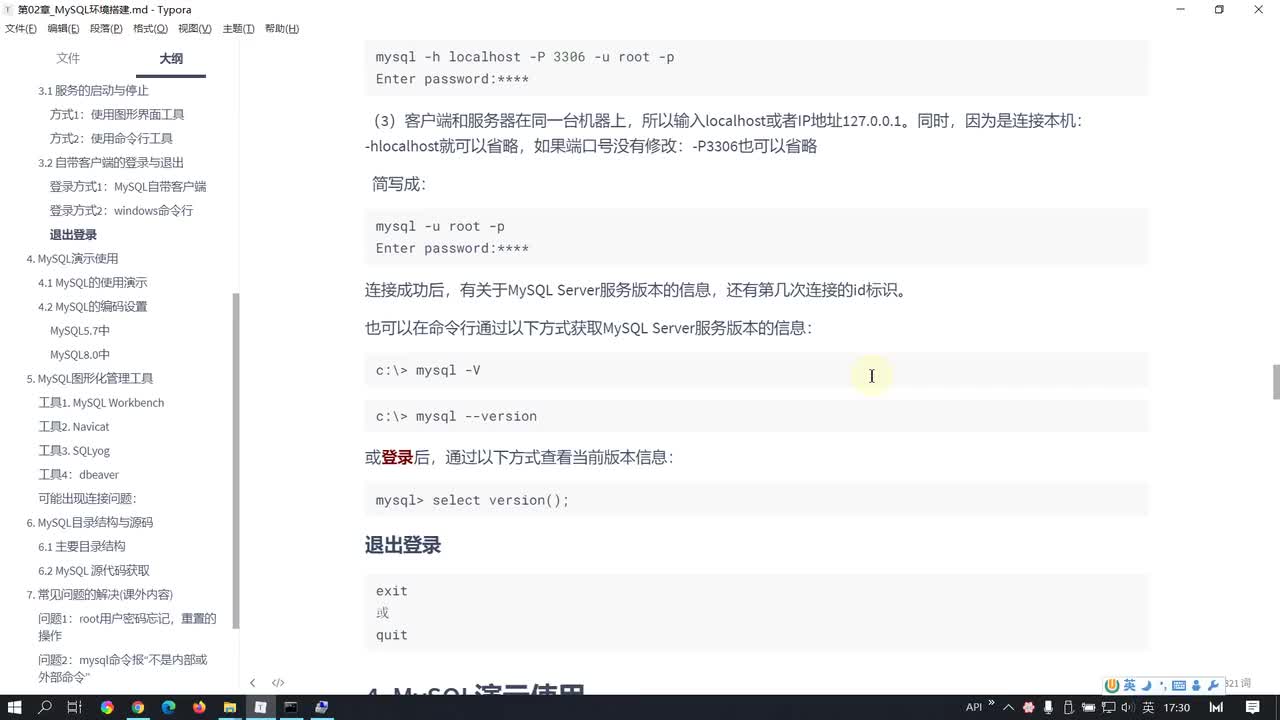Screen dimensions: 1280x720
Task: Click the IME logo on floating toolbar
Action: pos(1112,685)
